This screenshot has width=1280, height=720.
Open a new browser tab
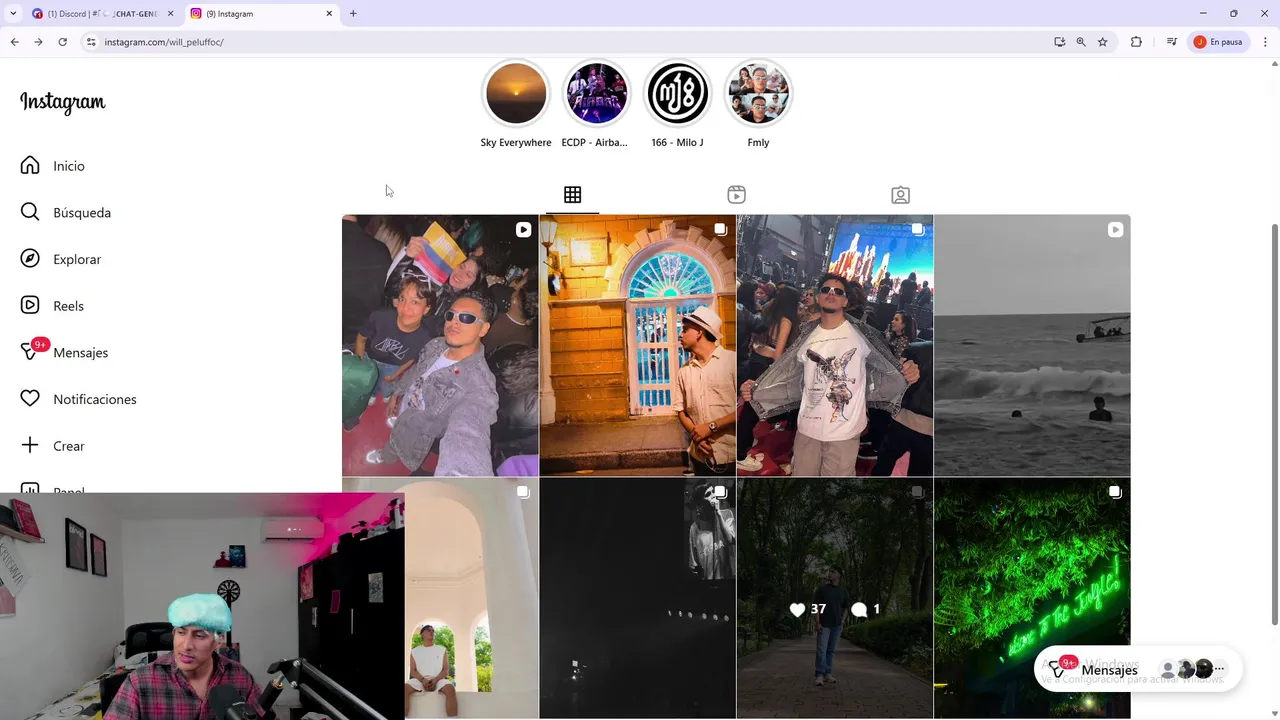click(353, 14)
